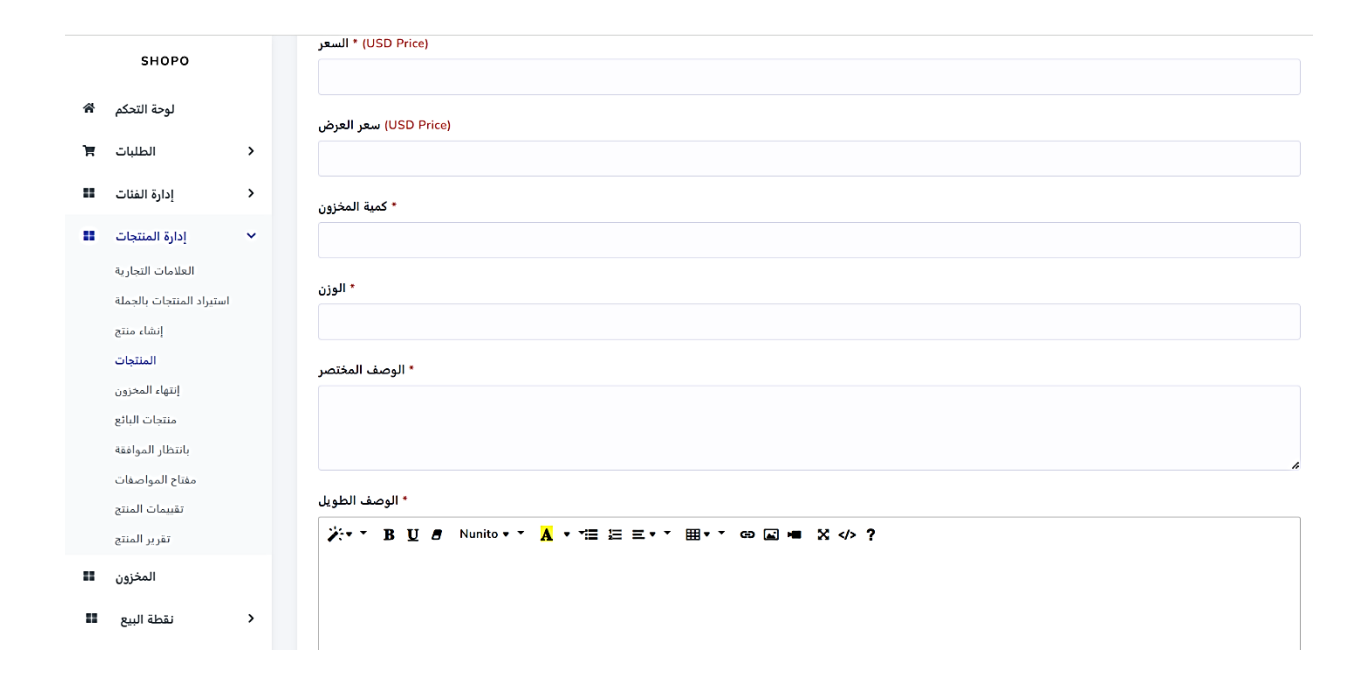Insert a link via the toolbar

(747, 535)
